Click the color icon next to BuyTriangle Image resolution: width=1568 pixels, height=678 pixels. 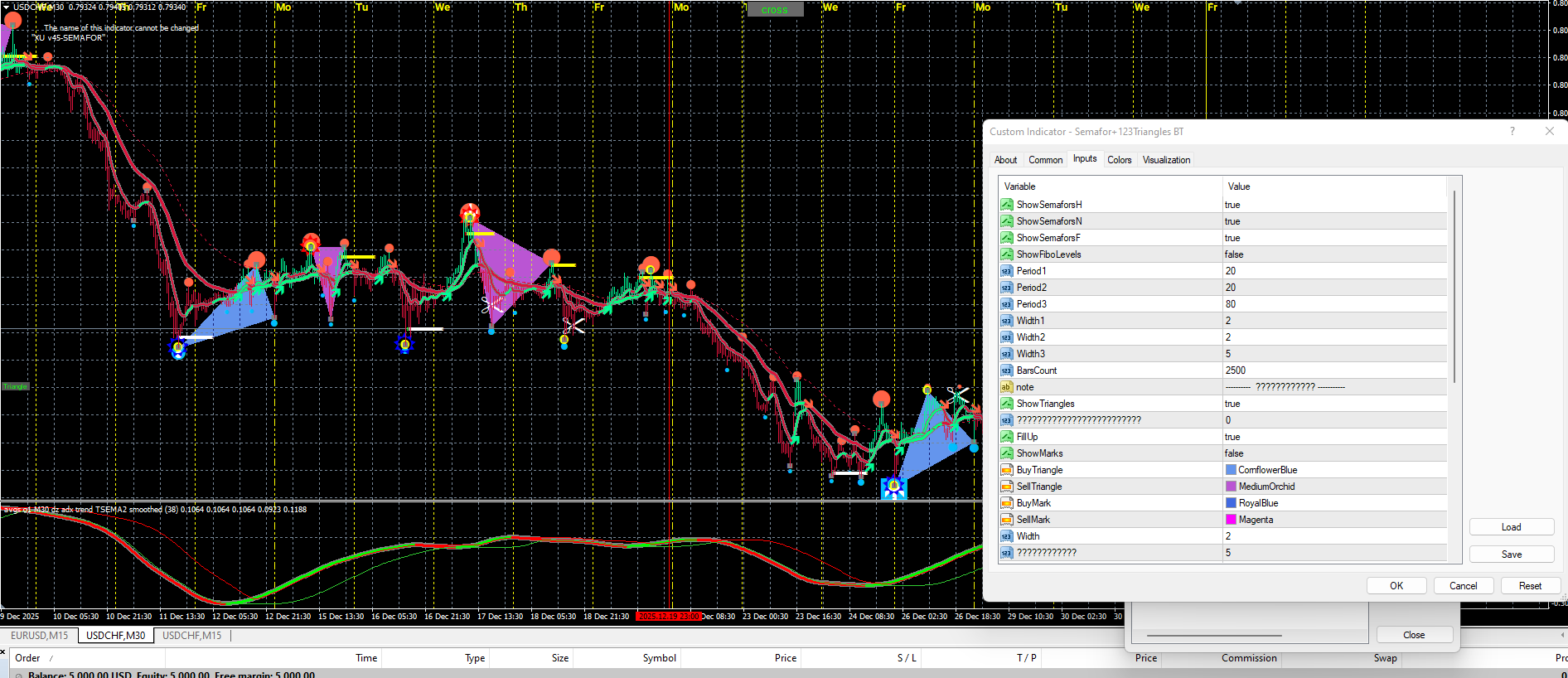(1006, 470)
